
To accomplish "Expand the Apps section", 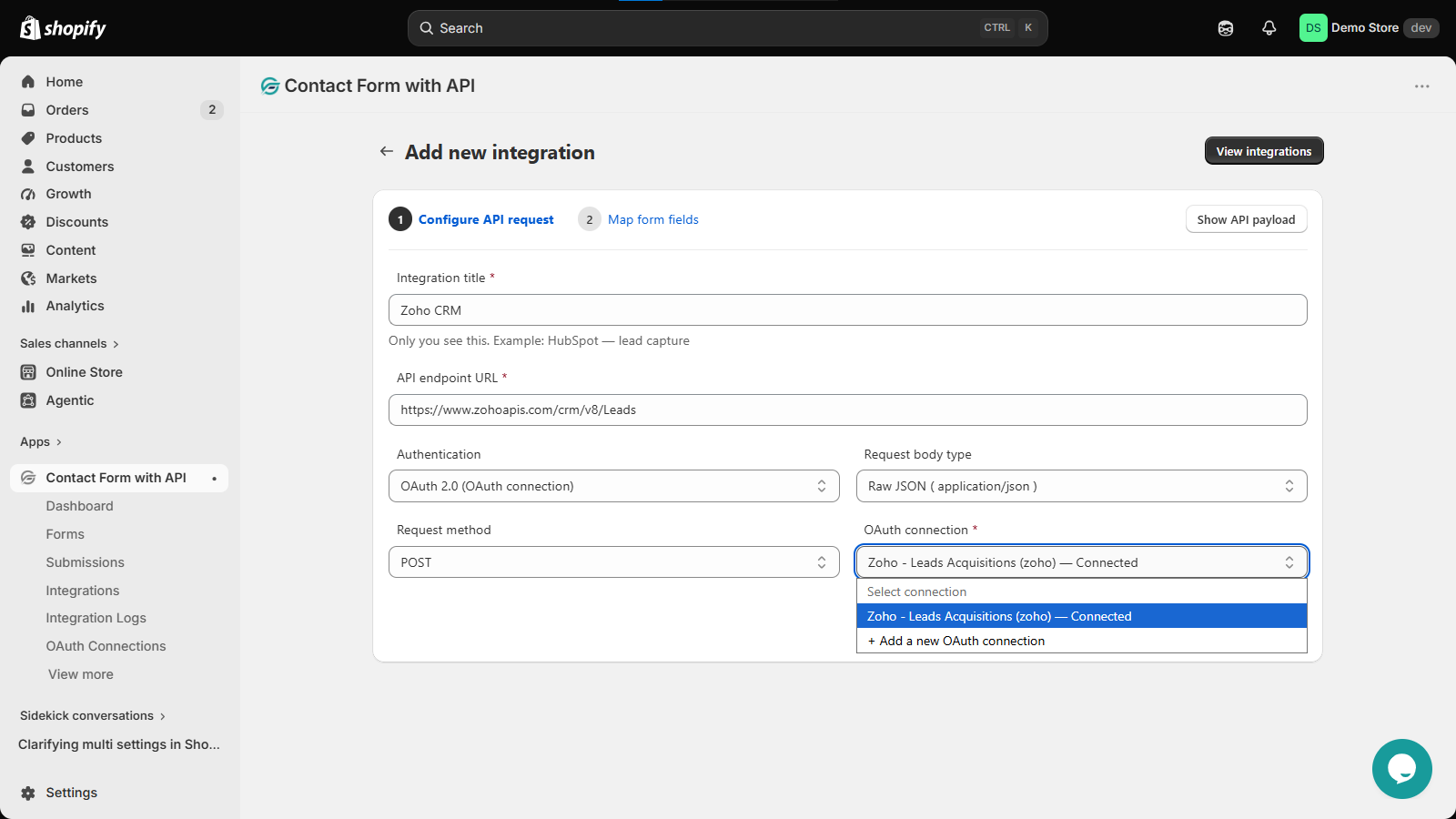I will click(41, 442).
